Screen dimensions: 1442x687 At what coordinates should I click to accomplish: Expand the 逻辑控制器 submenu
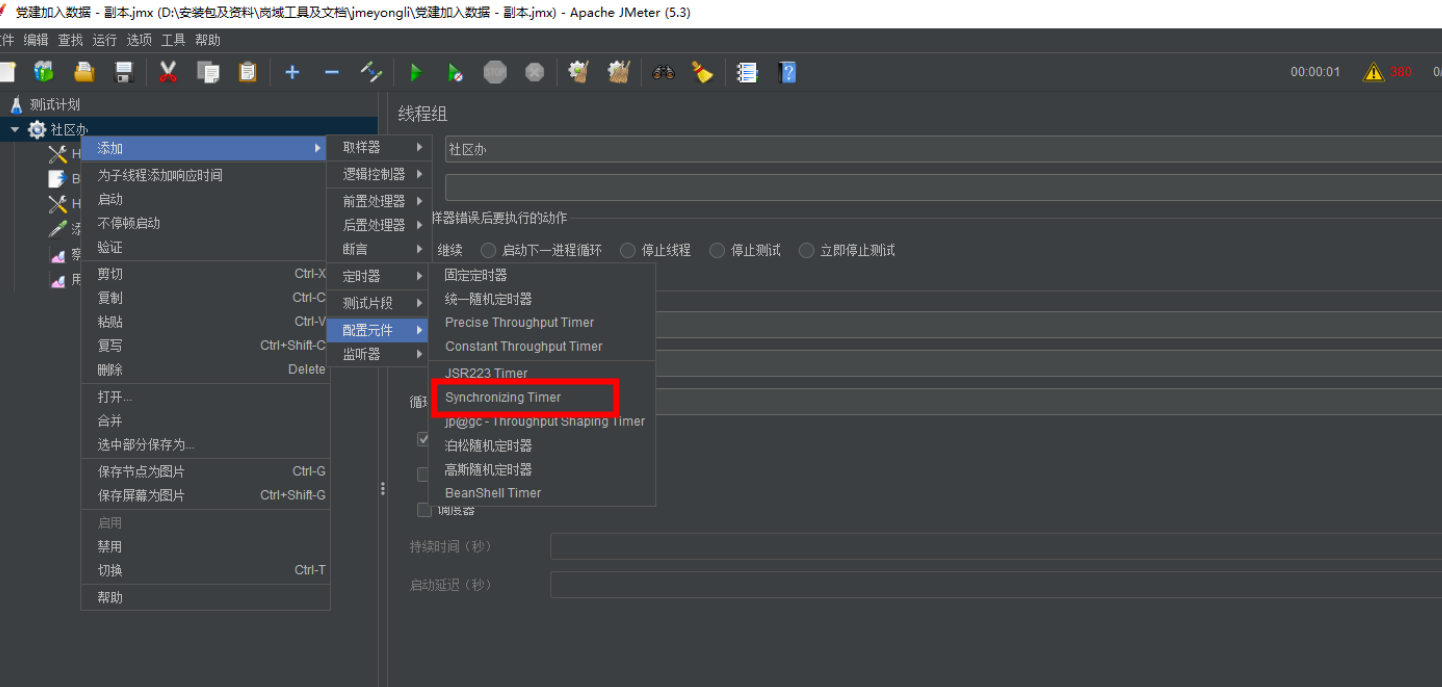click(380, 174)
